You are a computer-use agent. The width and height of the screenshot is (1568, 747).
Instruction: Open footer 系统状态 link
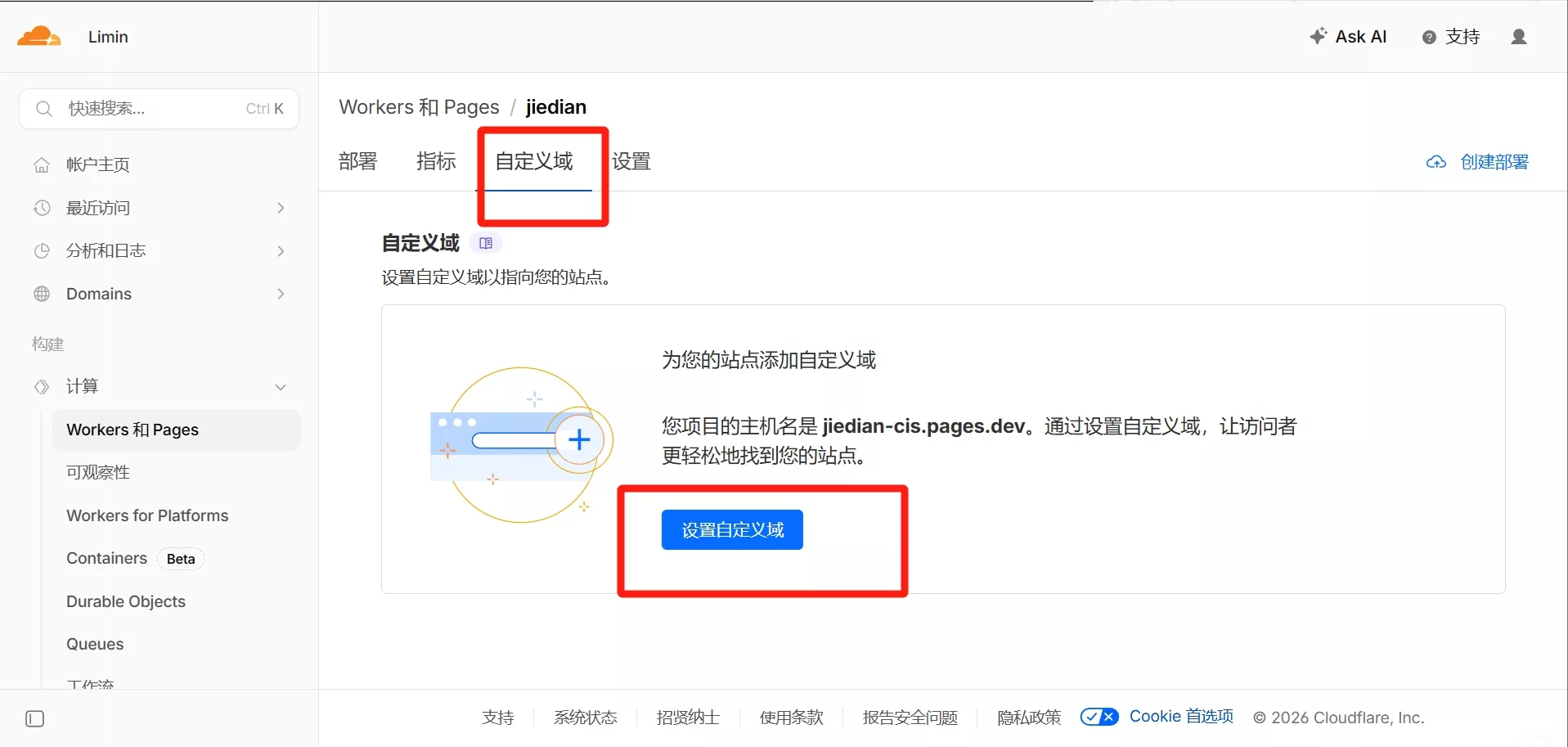(586, 718)
